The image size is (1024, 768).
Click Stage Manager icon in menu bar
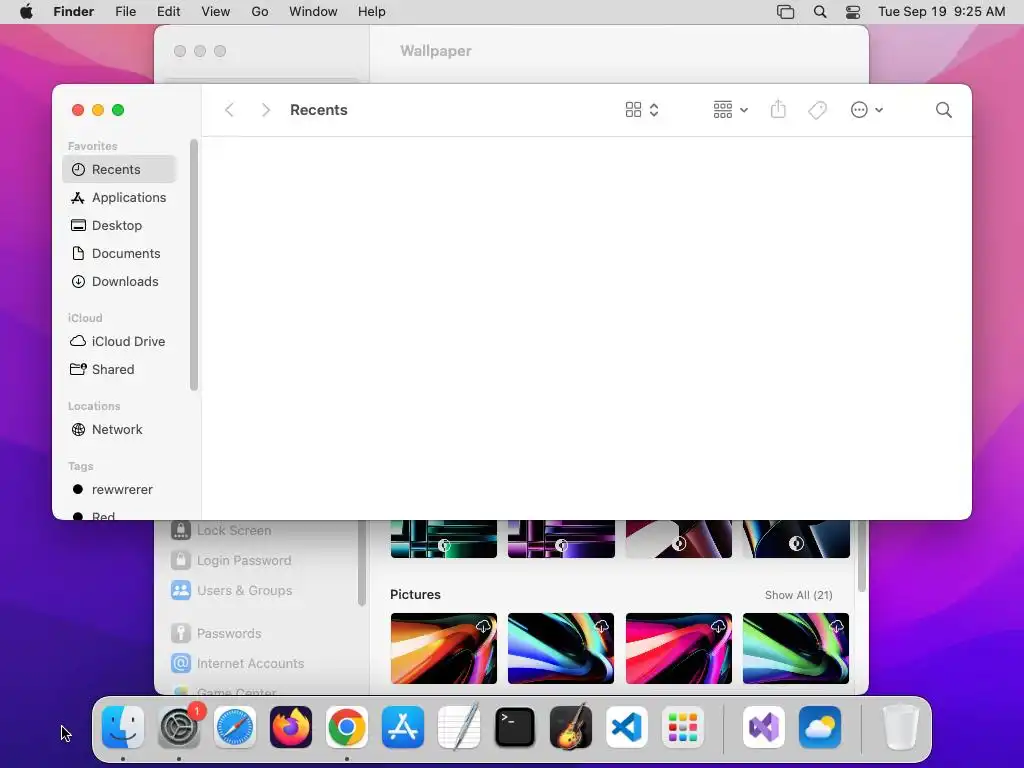click(x=786, y=12)
